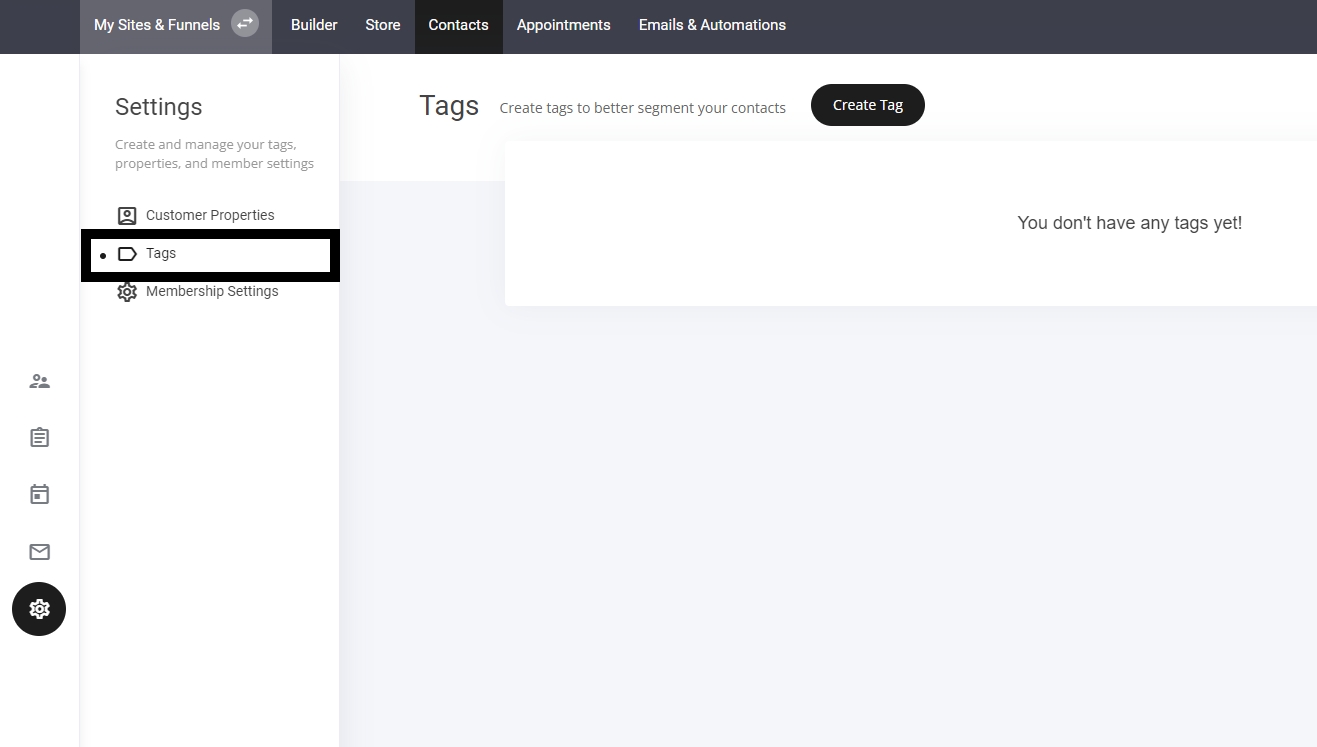Image resolution: width=1317 pixels, height=747 pixels.
Task: Open the contacts people icon in left sidebar
Action: (39, 381)
